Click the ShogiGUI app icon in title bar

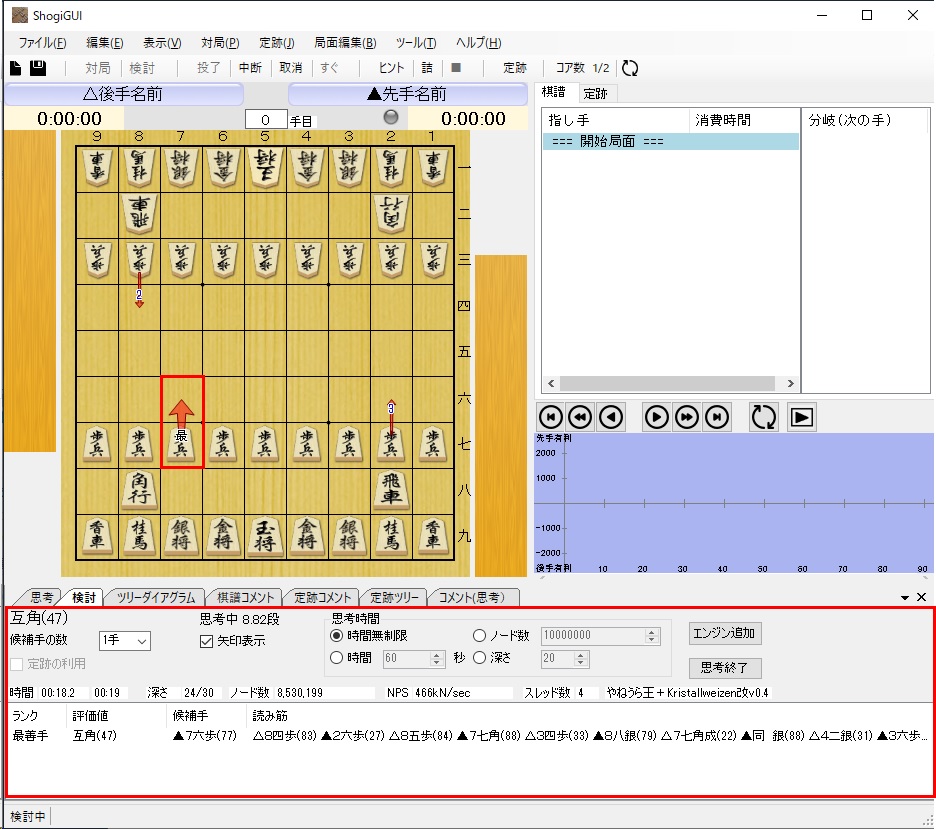coord(20,15)
